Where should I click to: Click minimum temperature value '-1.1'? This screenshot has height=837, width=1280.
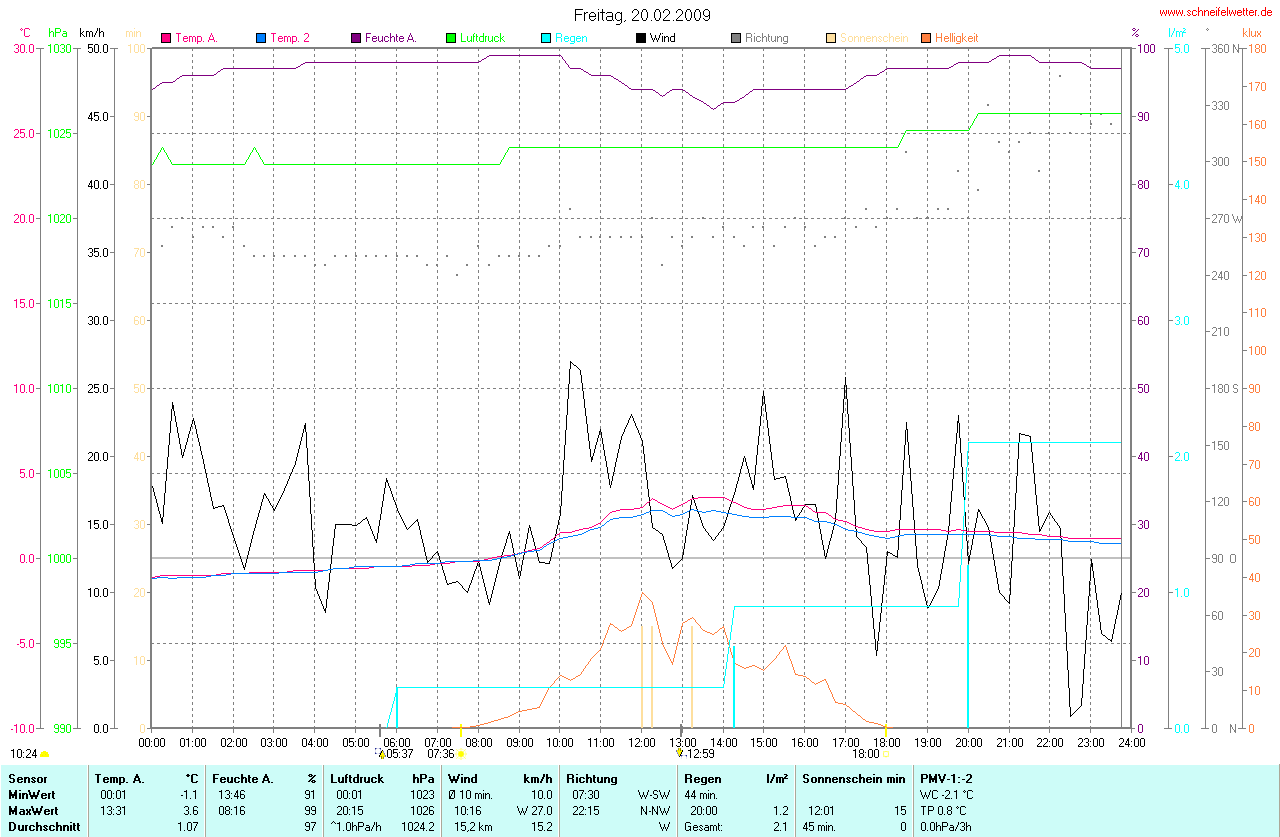click(x=190, y=794)
